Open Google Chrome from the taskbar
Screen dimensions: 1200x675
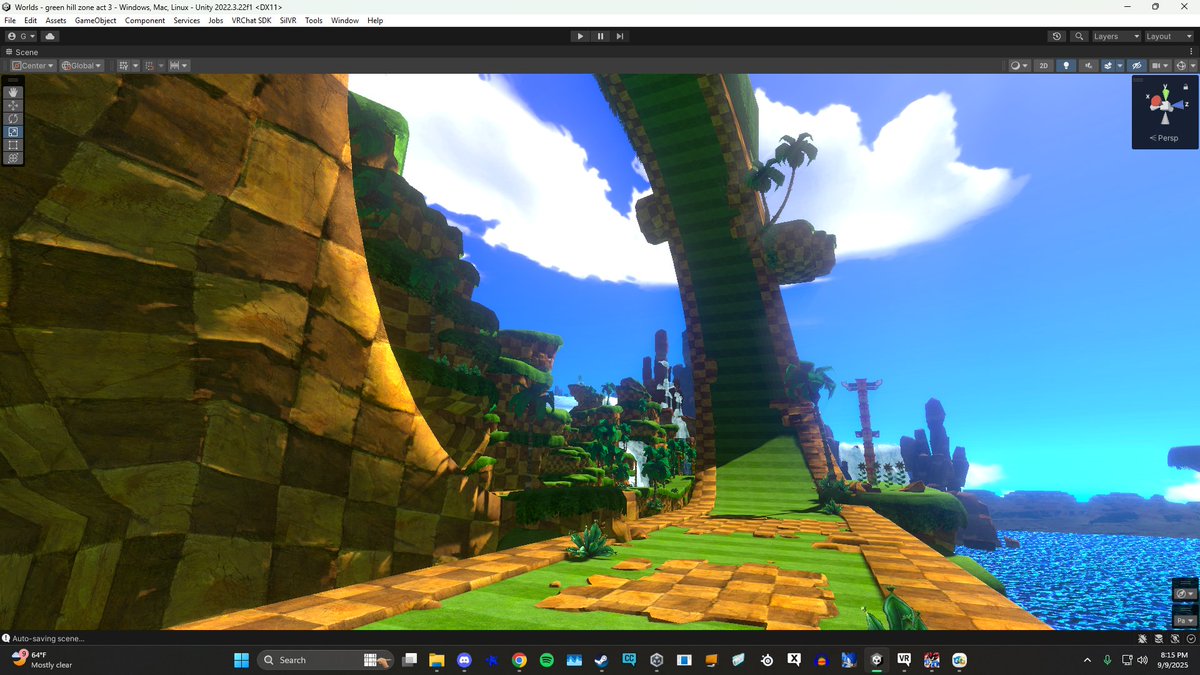[519, 660]
